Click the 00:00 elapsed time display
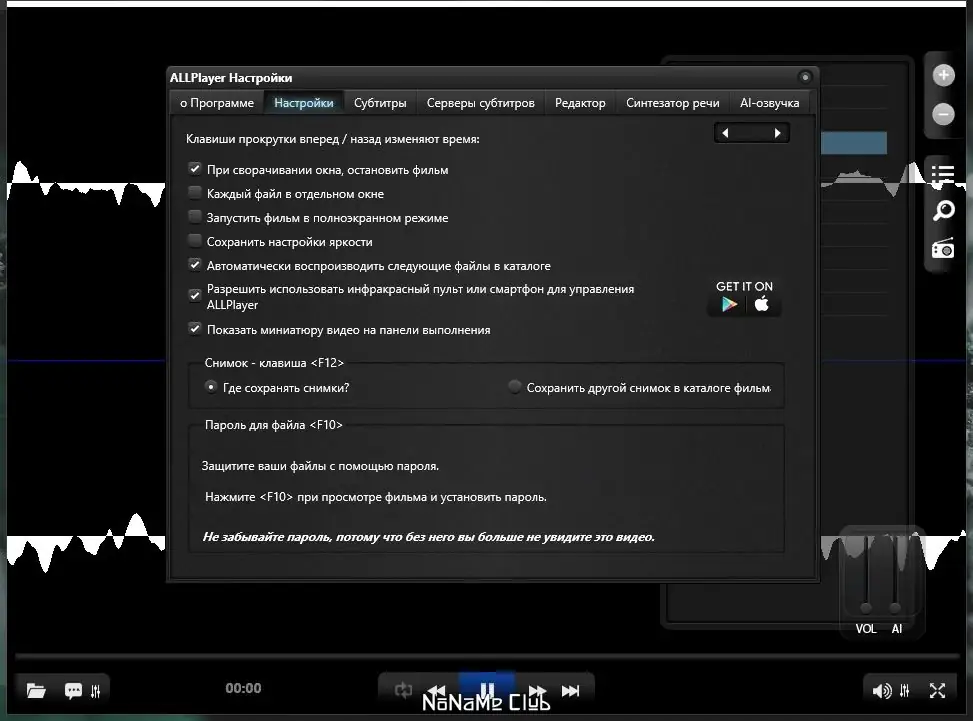The height and width of the screenshot is (721, 973). pos(243,688)
